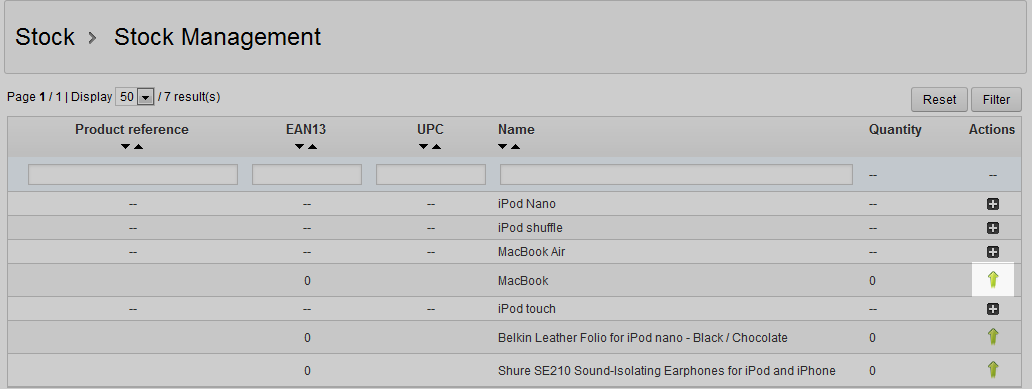The height and width of the screenshot is (389, 1032).
Task: Expand details for iPod Nano row
Action: pos(993,204)
